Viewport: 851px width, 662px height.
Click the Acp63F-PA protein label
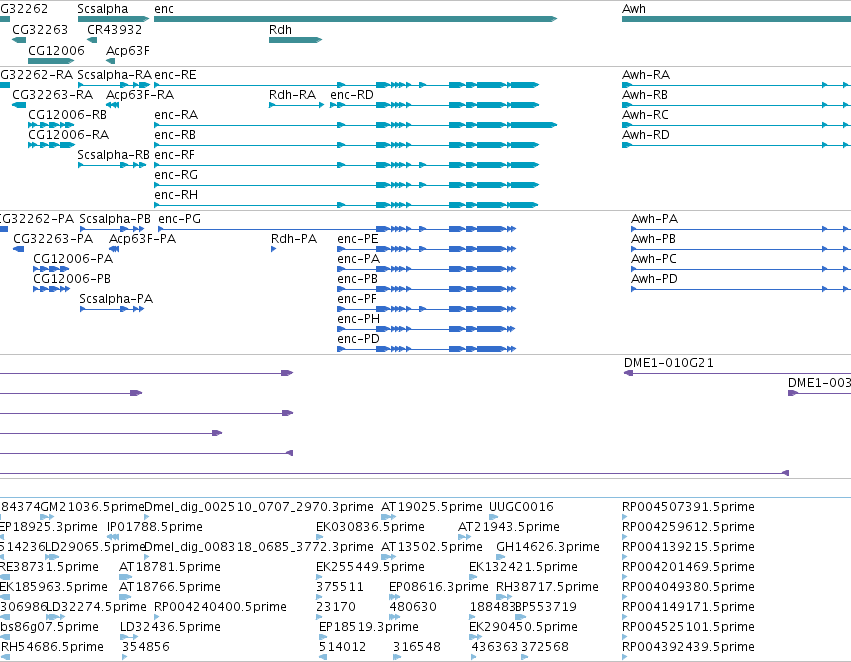click(x=143, y=239)
